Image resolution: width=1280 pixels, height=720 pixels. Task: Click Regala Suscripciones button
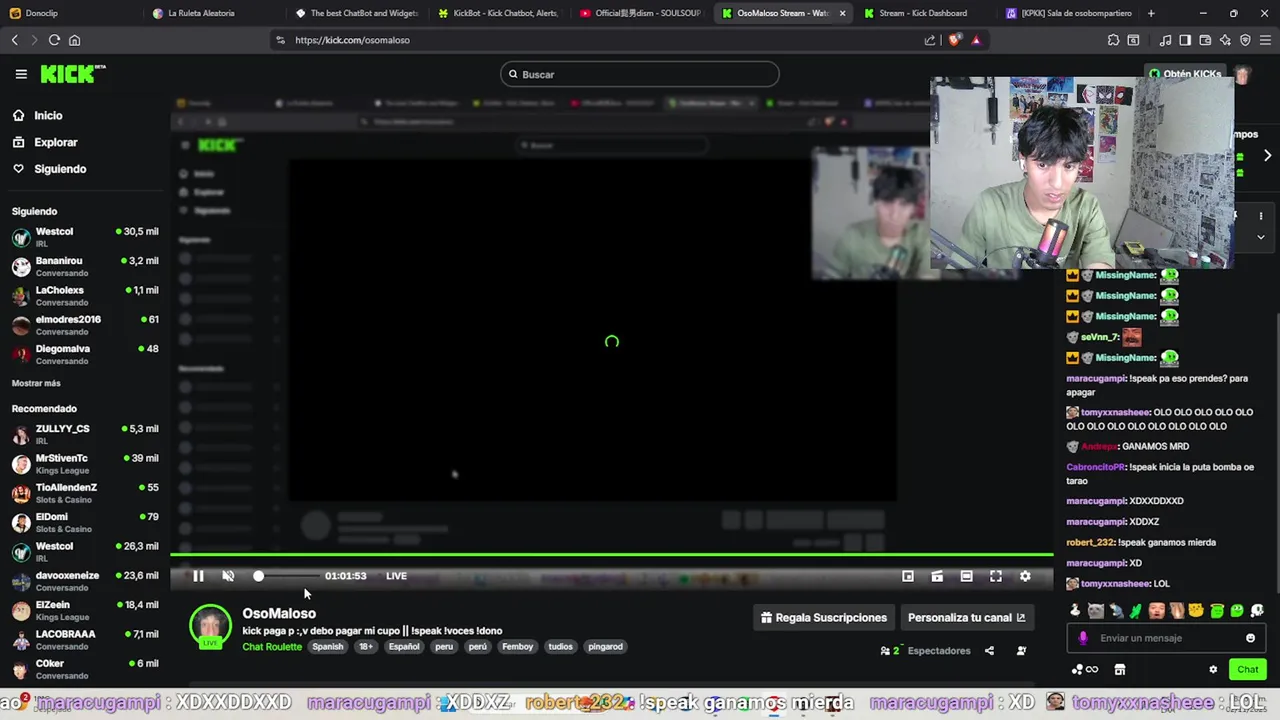pyautogui.click(x=824, y=618)
